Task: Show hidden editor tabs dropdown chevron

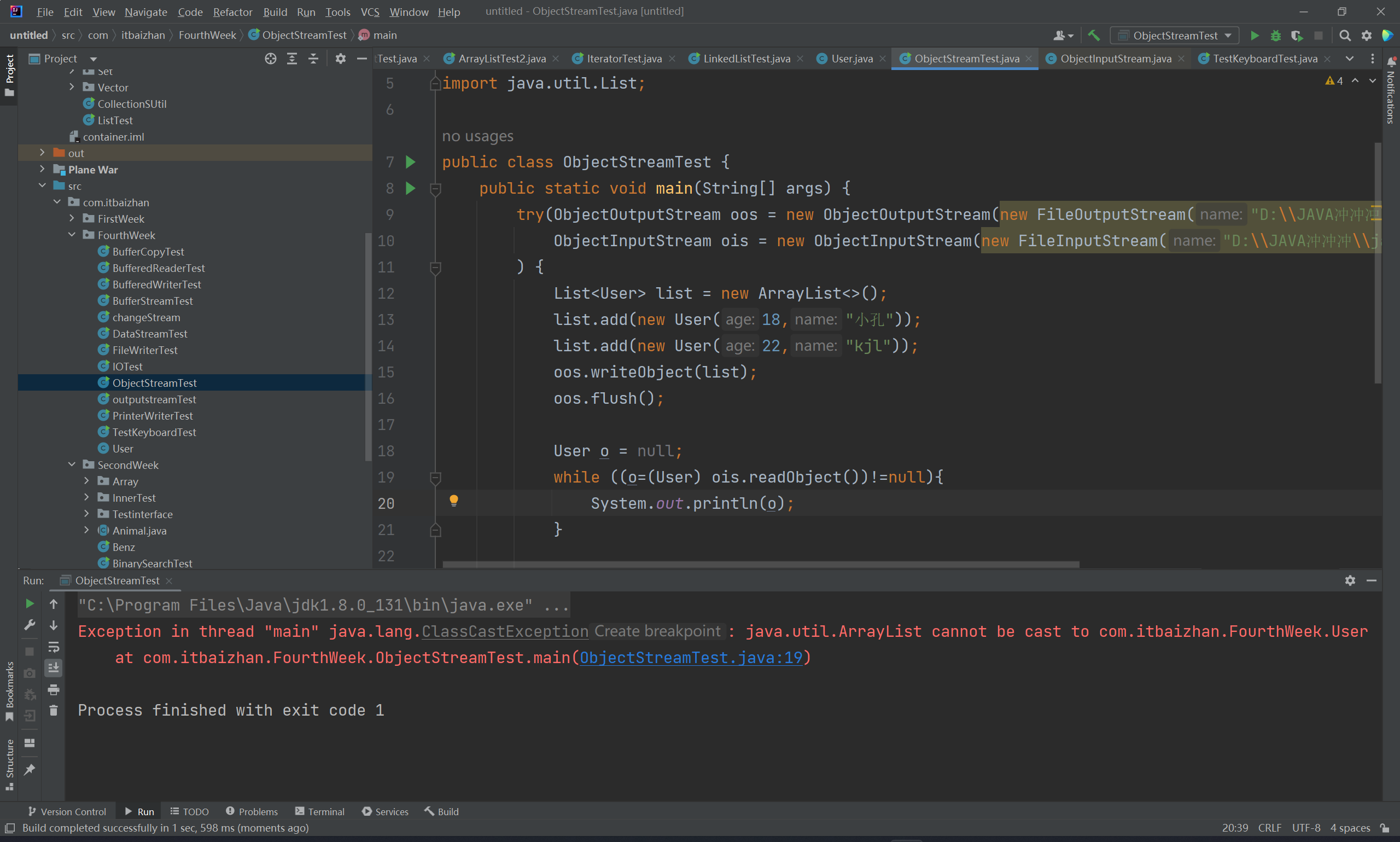Action: point(1350,59)
